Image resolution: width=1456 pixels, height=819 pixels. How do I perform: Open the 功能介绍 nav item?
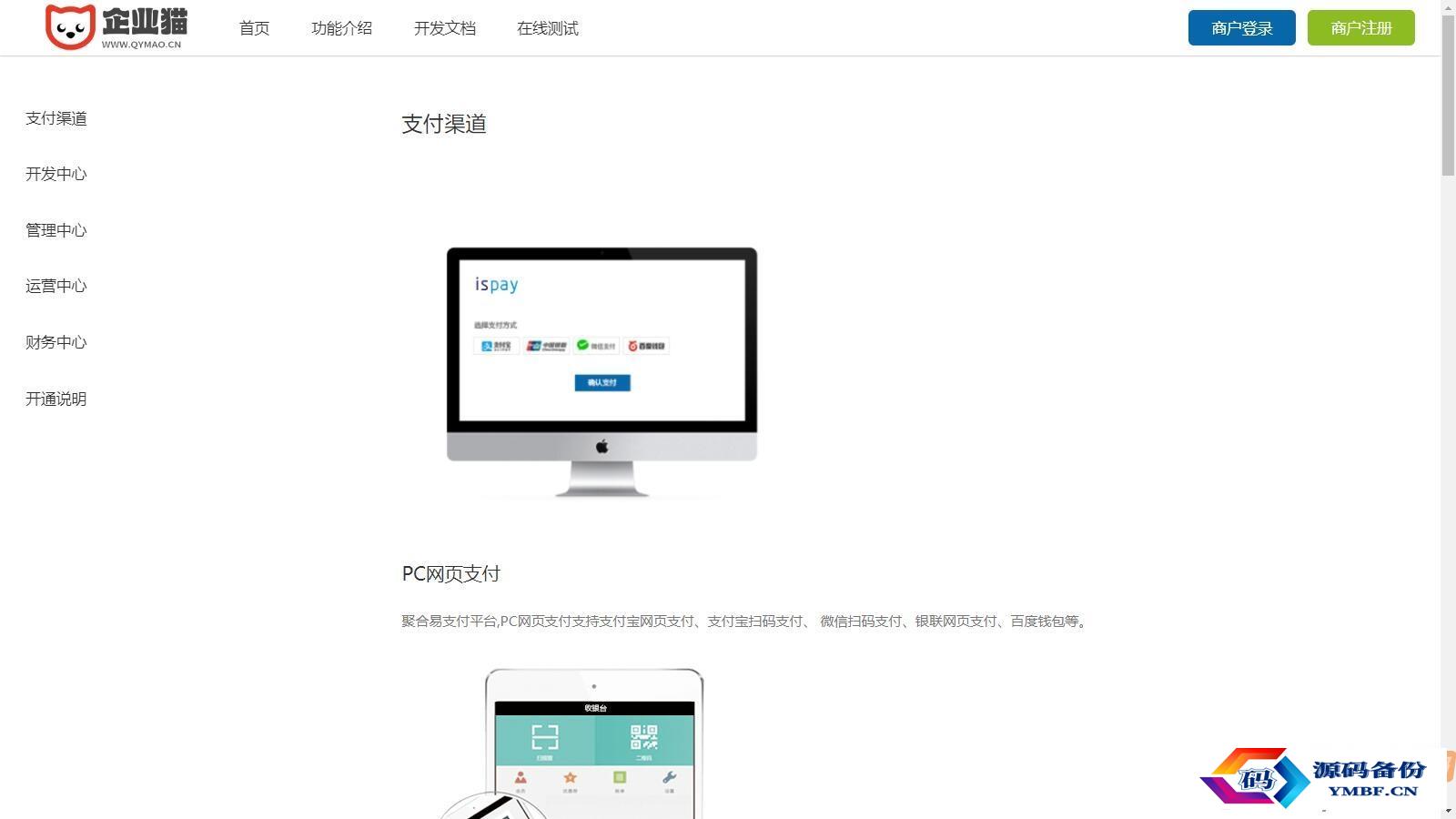pos(341,28)
